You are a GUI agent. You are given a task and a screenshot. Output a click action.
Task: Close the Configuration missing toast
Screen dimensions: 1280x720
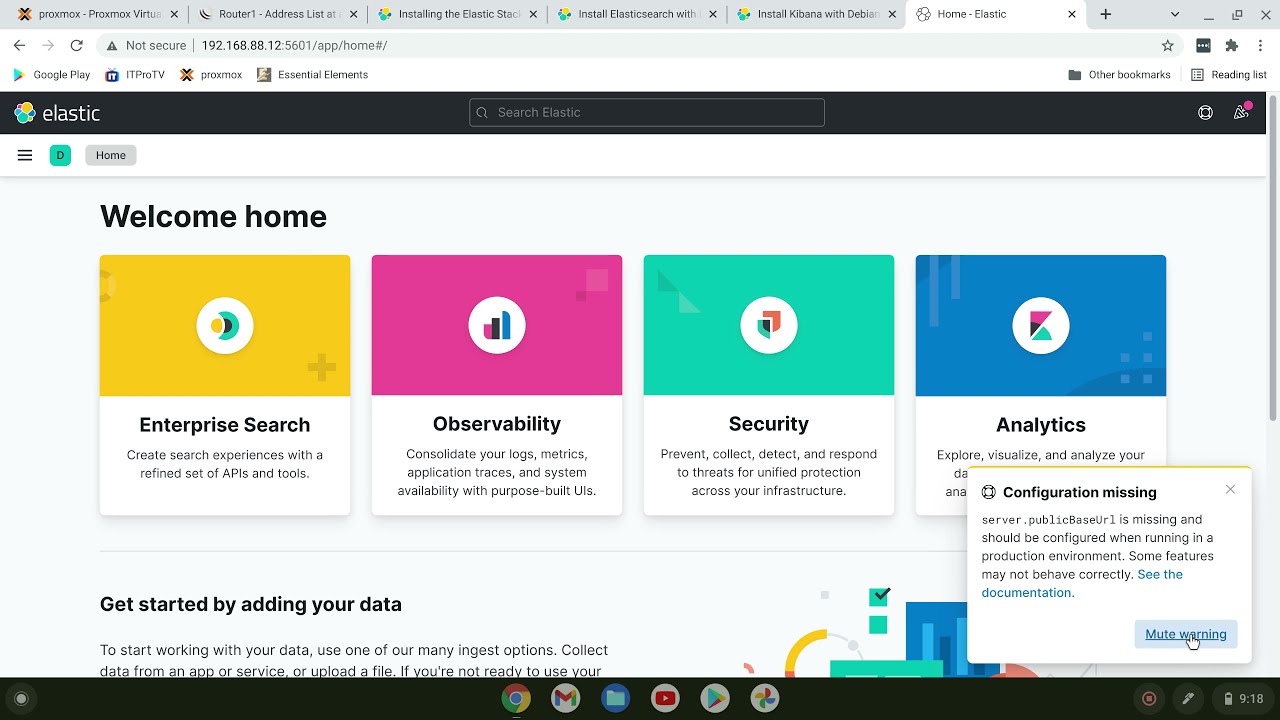[x=1230, y=489]
